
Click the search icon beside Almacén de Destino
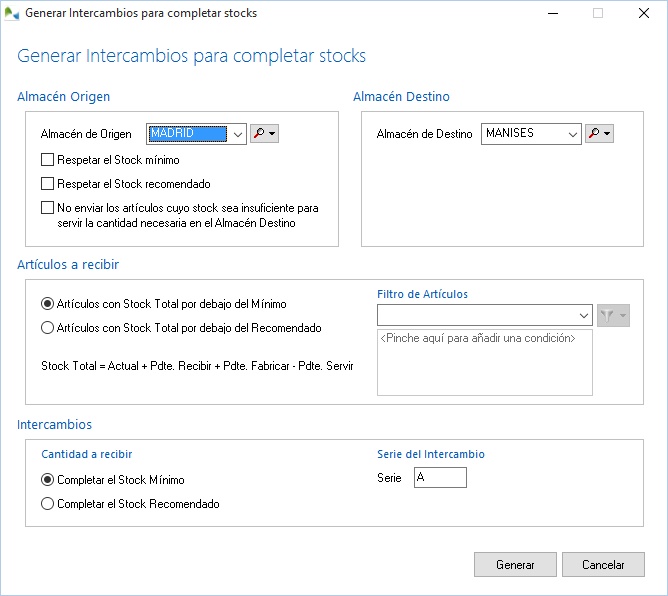(x=595, y=134)
